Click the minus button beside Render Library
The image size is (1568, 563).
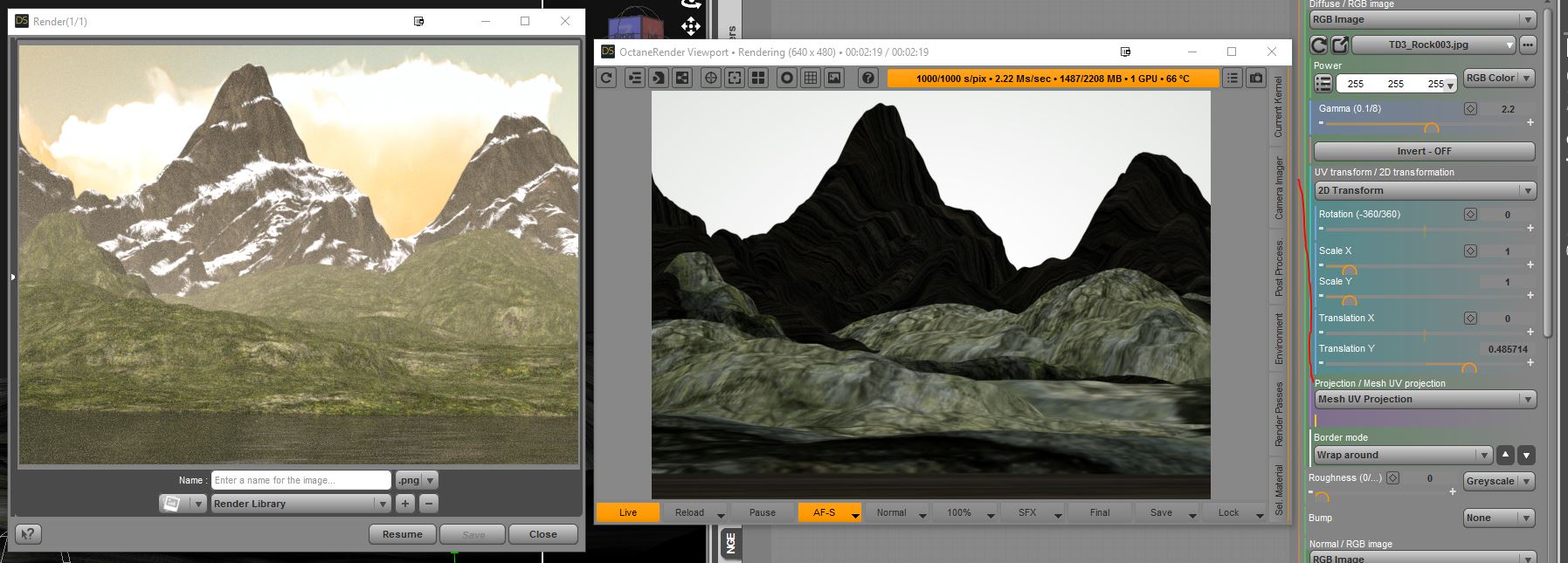(428, 504)
